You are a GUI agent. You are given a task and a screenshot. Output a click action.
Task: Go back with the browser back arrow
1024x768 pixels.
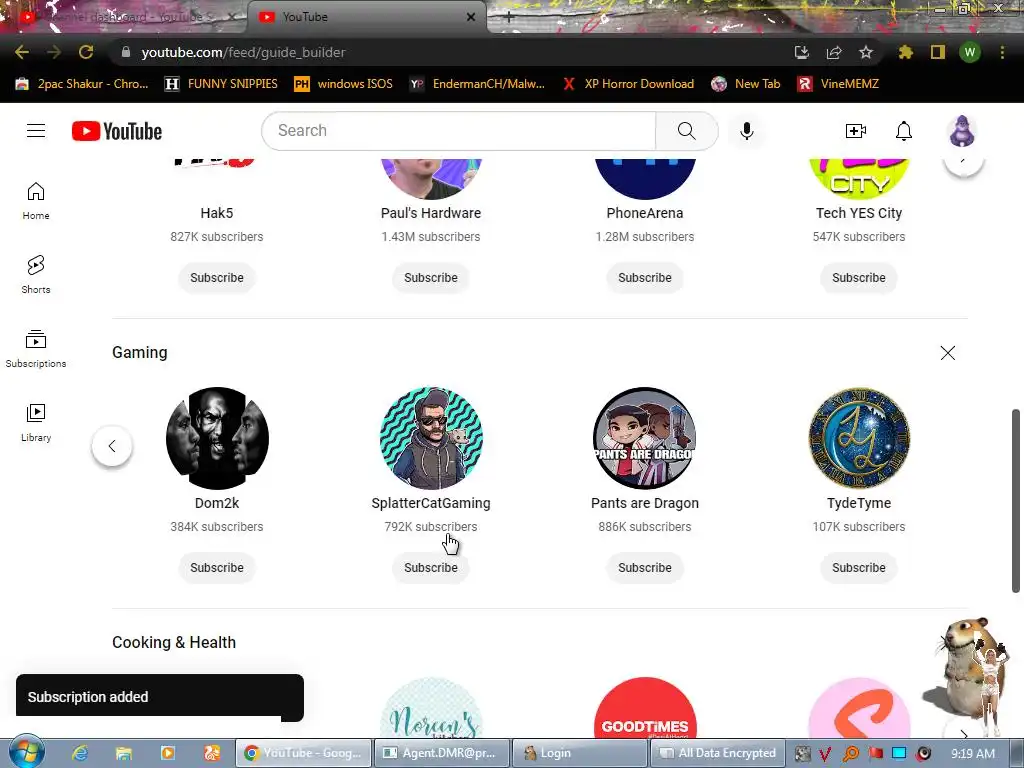(22, 52)
